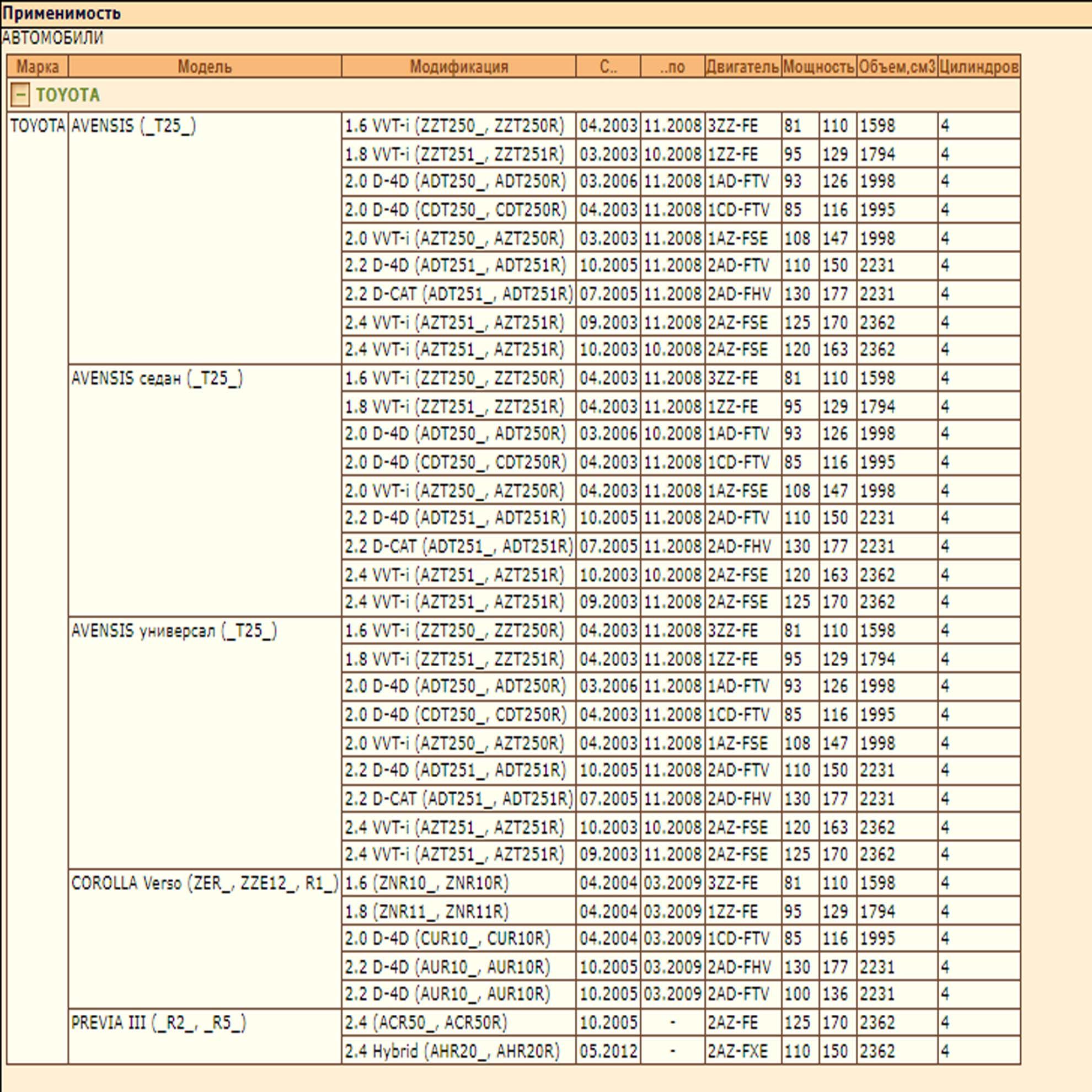Click the АВТОМОБИЛИ label
The height and width of the screenshot is (1092, 1092).
[x=52, y=38]
